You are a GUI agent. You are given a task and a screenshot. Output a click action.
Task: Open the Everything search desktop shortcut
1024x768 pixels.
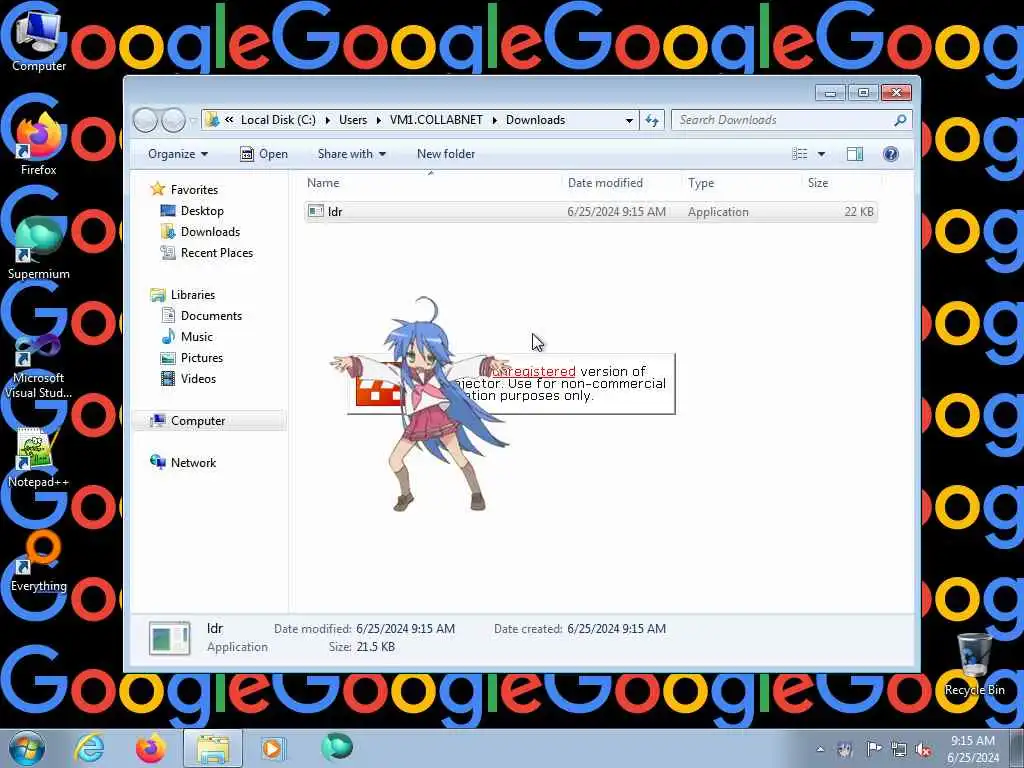coord(39,562)
